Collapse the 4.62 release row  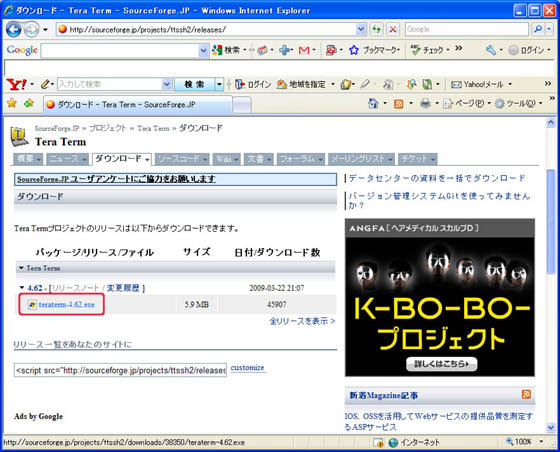tap(22, 287)
